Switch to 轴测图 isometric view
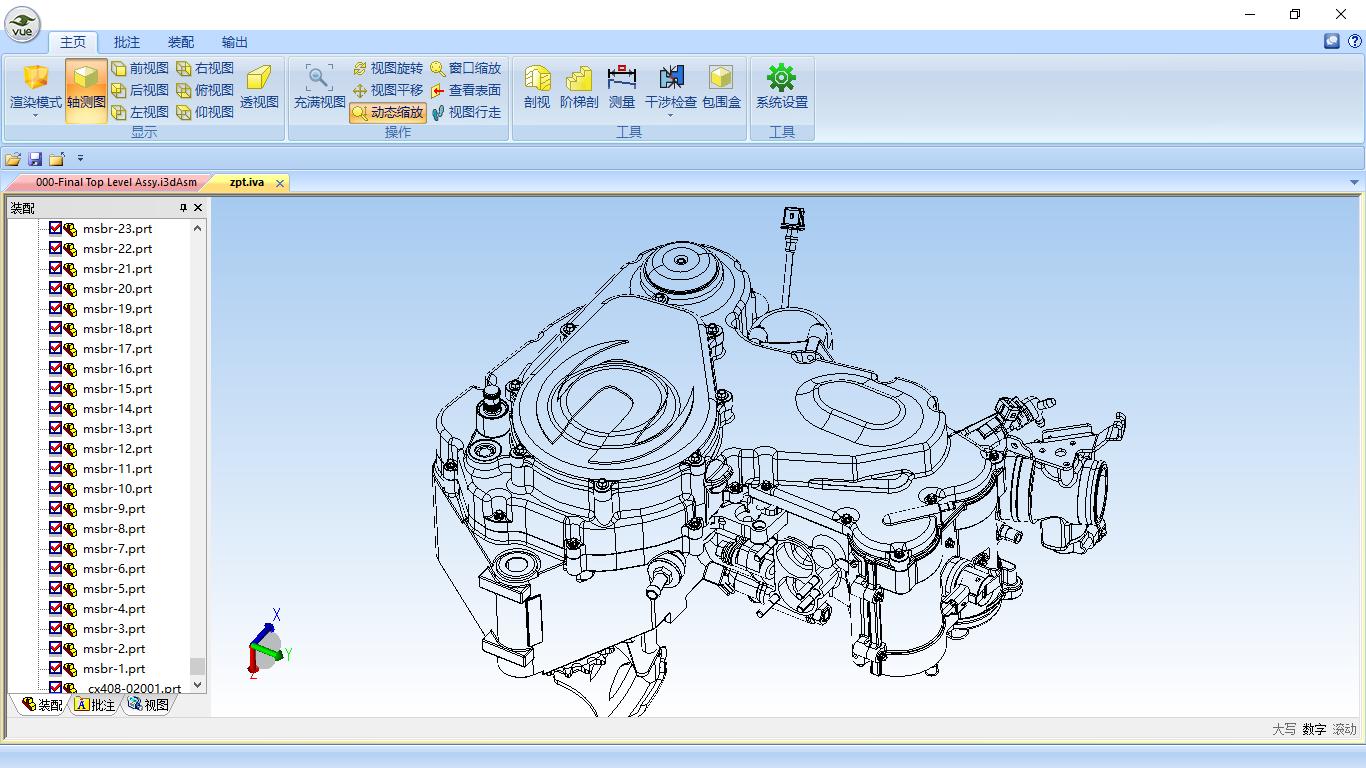 86,90
